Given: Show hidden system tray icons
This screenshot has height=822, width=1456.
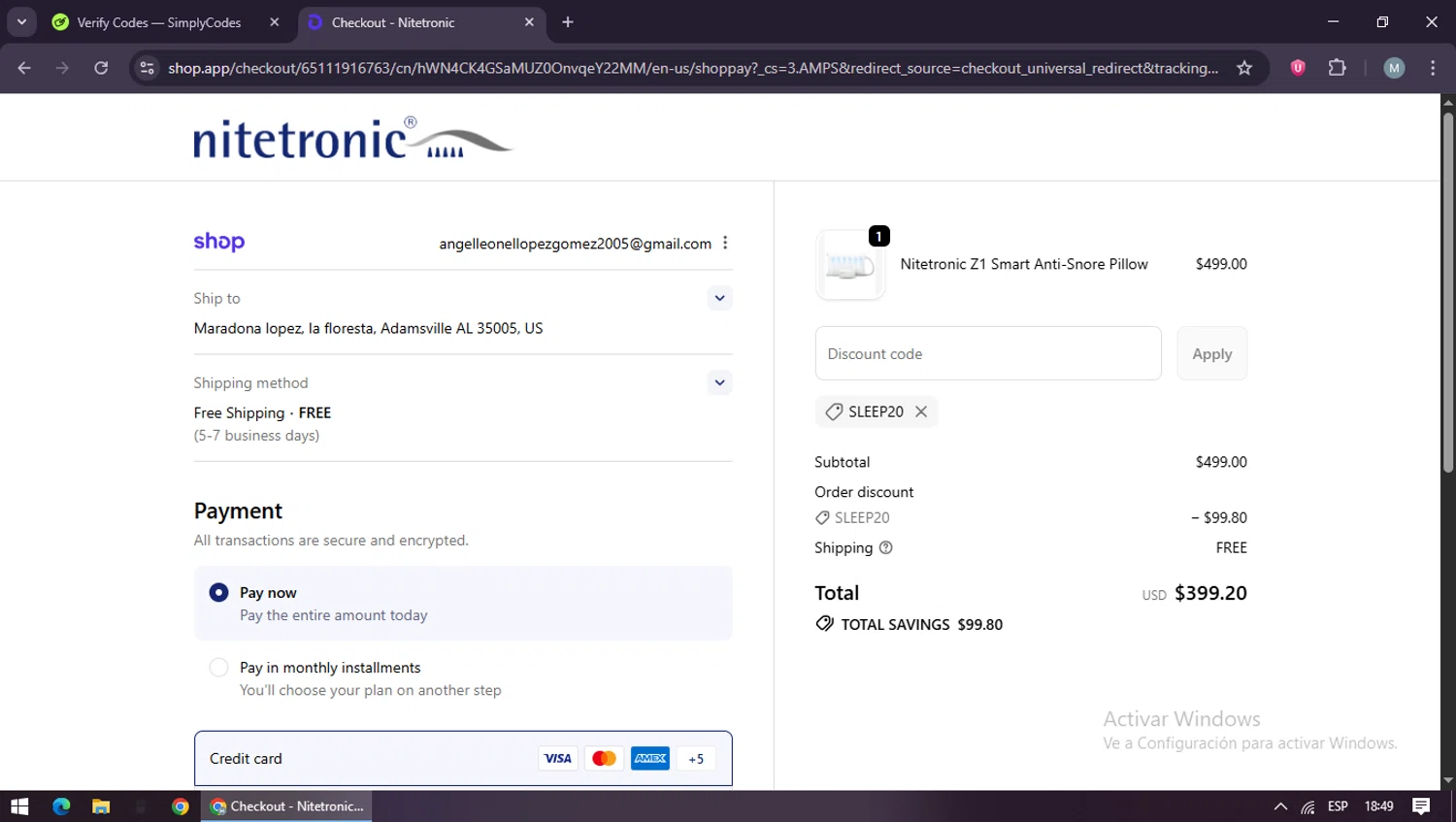Looking at the screenshot, I should [x=1280, y=806].
